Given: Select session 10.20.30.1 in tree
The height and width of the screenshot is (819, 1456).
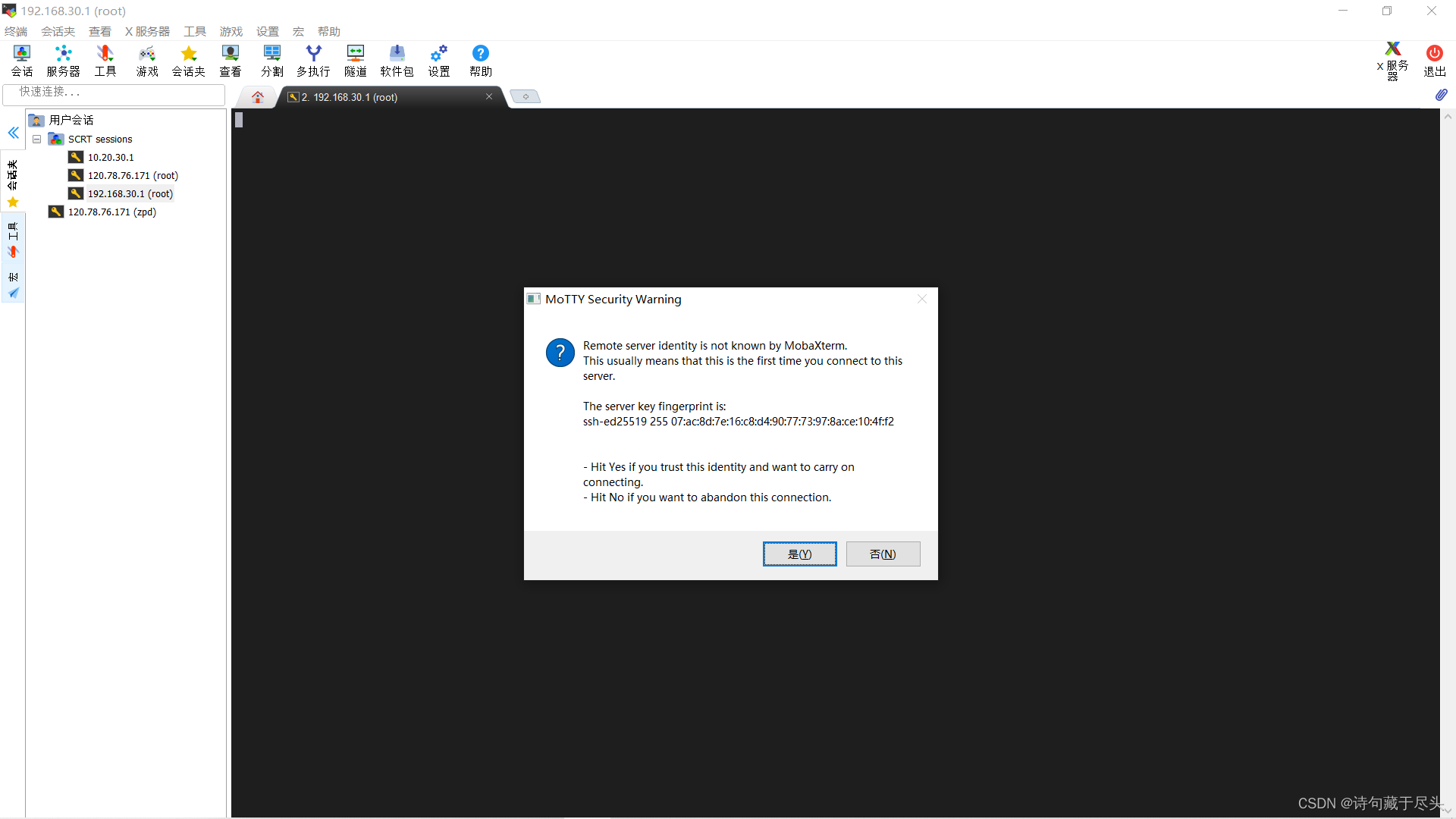Looking at the screenshot, I should pos(111,157).
